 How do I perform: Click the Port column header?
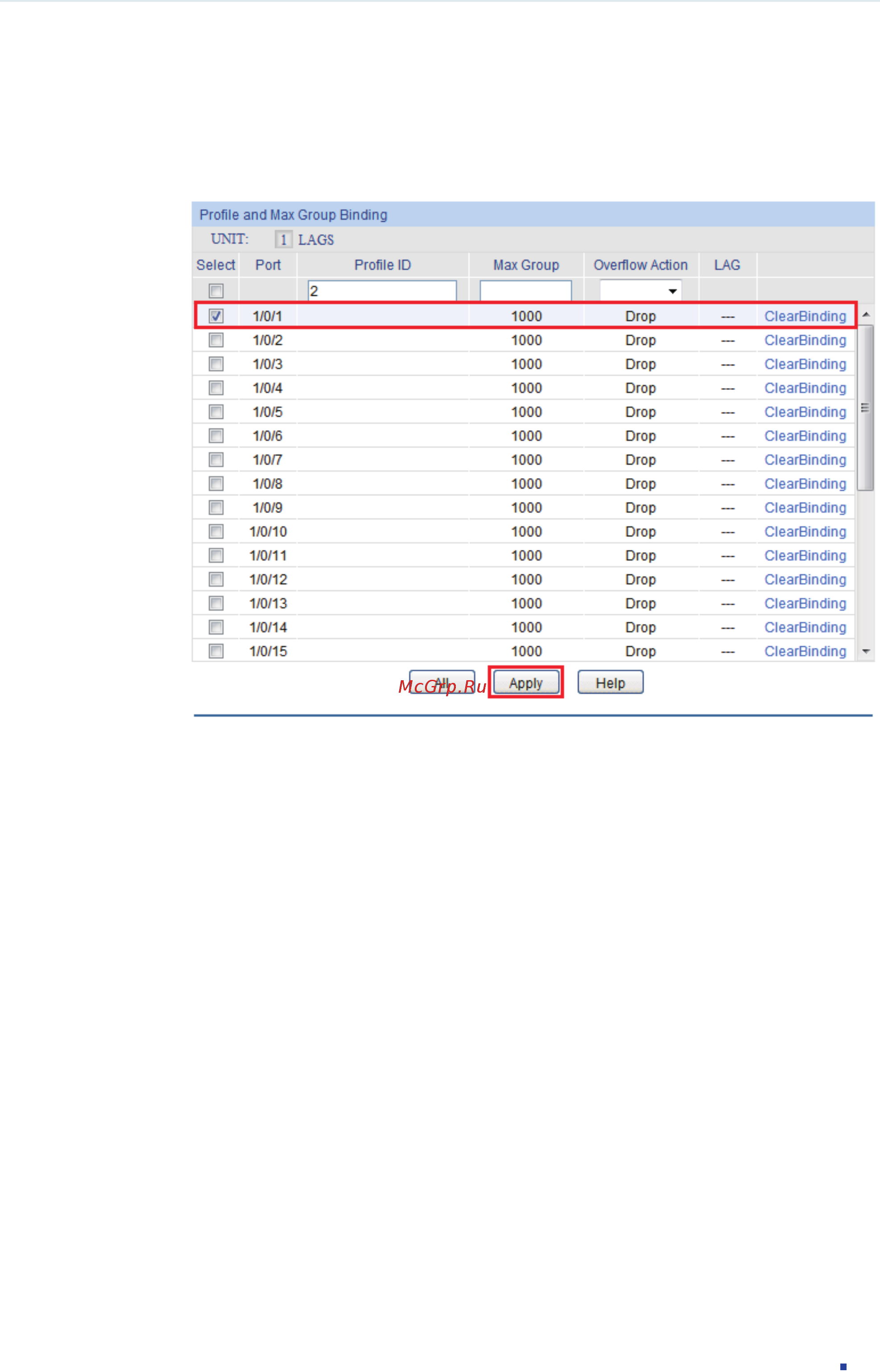[x=268, y=265]
